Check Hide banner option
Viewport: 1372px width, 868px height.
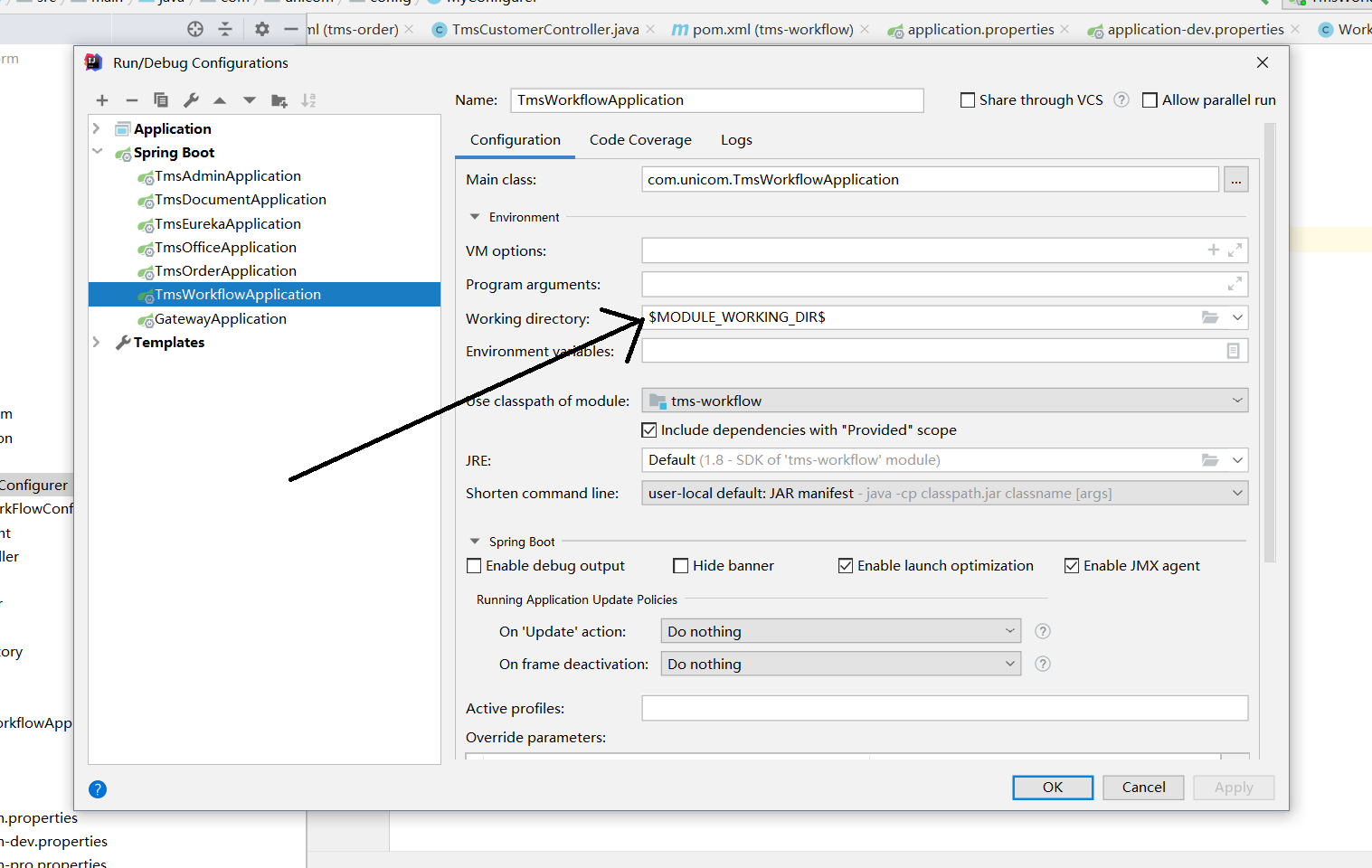pyautogui.click(x=681, y=566)
